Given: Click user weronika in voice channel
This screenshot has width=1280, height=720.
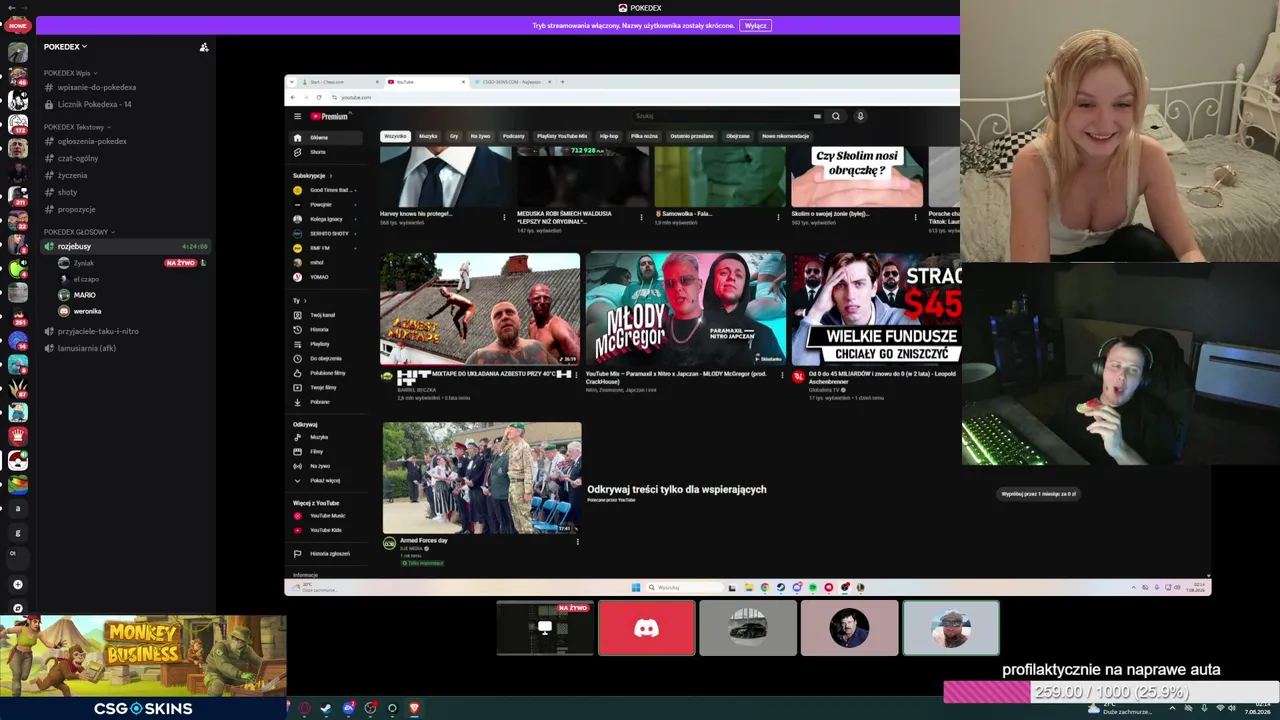Looking at the screenshot, I should click(x=87, y=311).
